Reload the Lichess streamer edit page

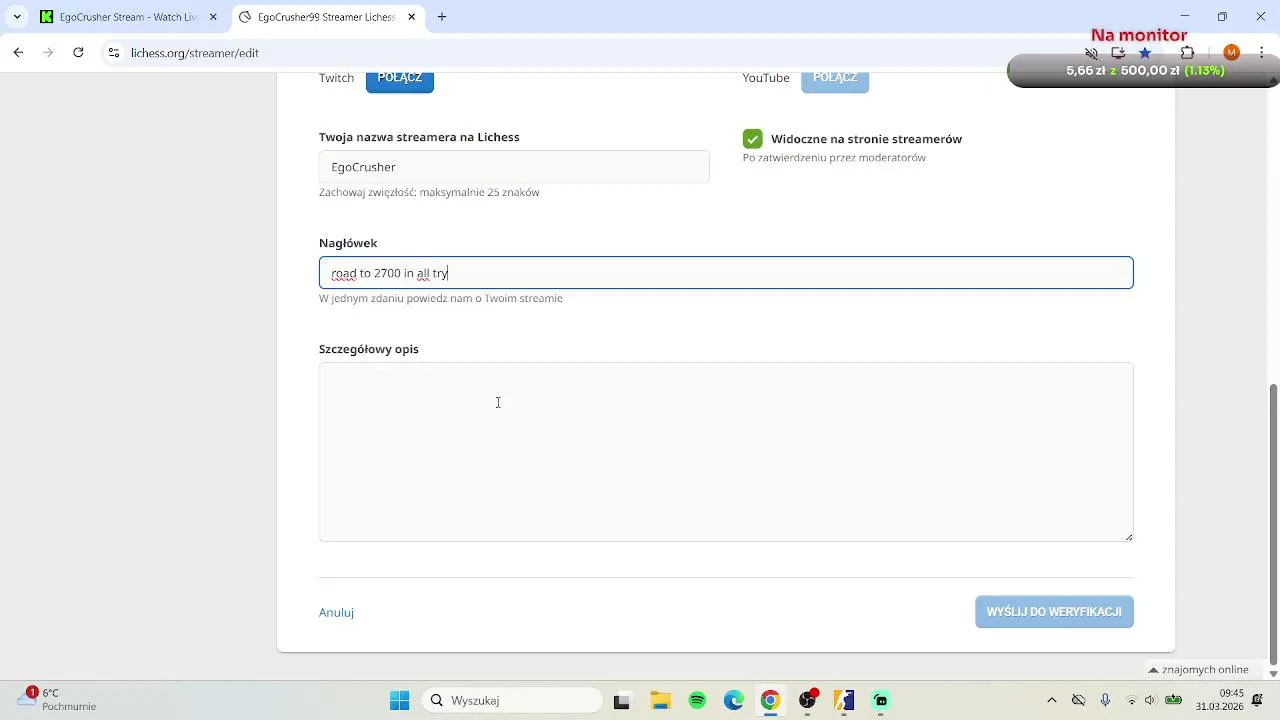[x=78, y=53]
